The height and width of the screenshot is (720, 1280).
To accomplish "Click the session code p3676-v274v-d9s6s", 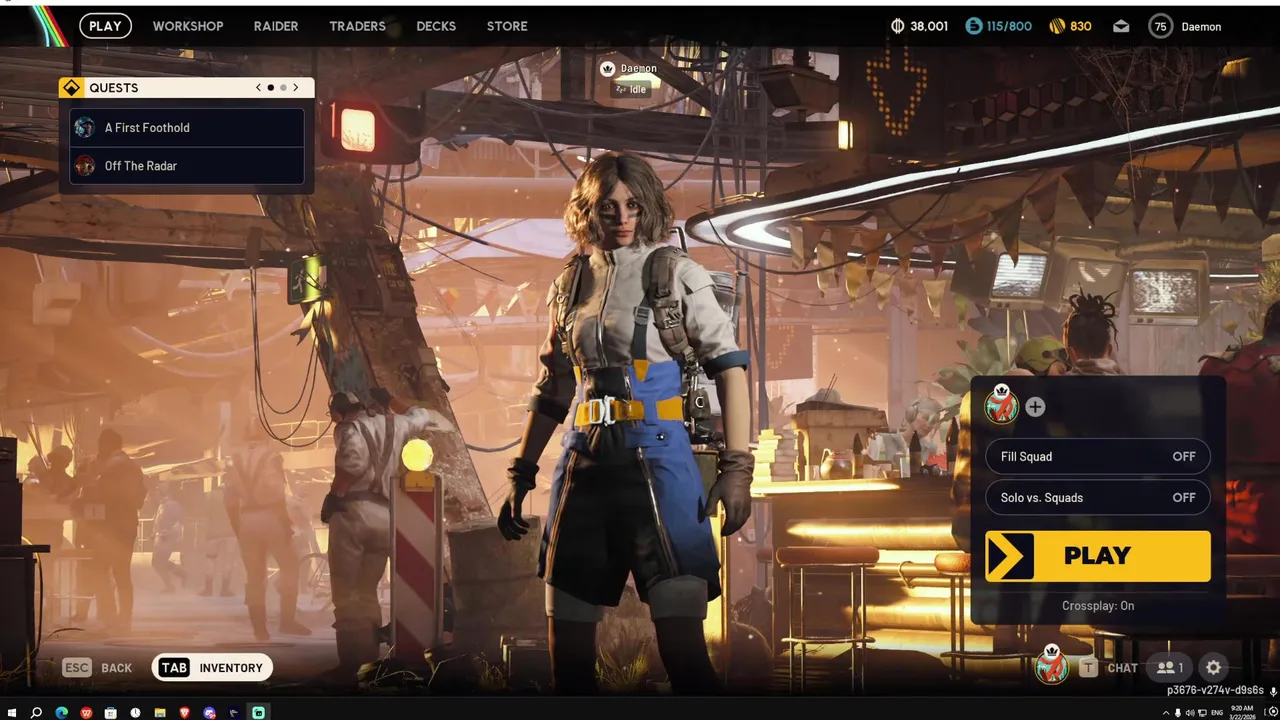I will [1215, 691].
